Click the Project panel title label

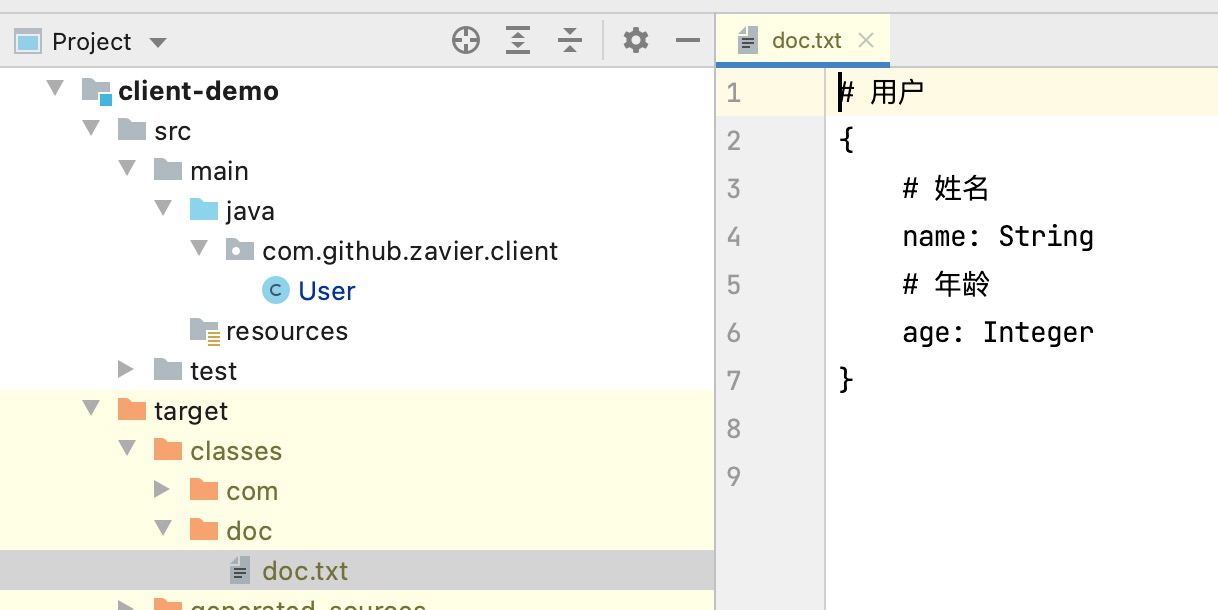coord(91,42)
